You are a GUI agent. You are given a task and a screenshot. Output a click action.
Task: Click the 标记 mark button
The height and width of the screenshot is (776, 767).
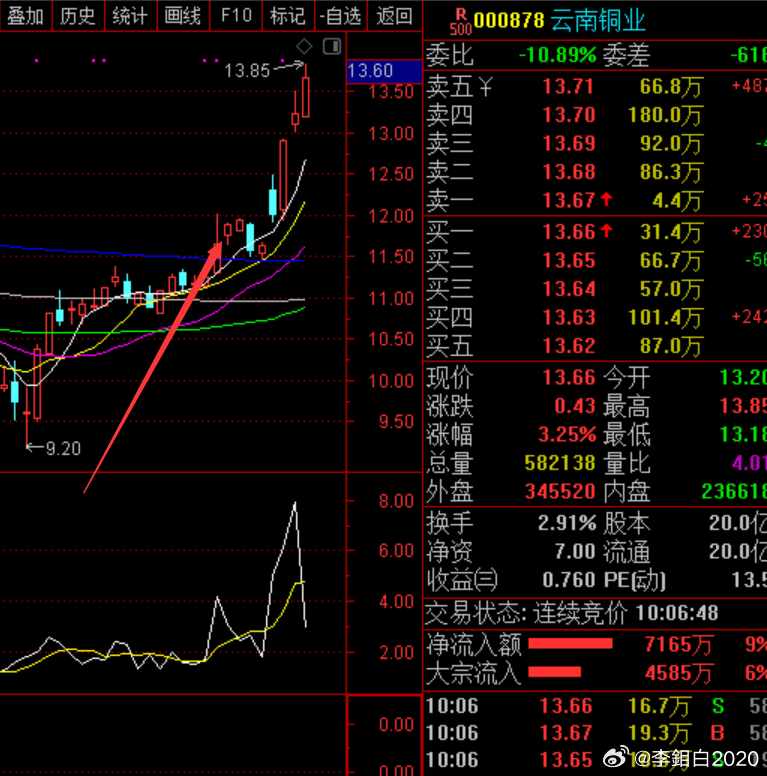point(287,16)
